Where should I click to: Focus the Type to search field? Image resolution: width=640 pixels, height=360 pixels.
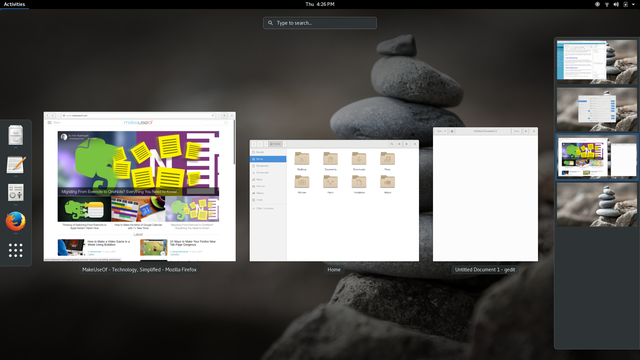[x=320, y=23]
